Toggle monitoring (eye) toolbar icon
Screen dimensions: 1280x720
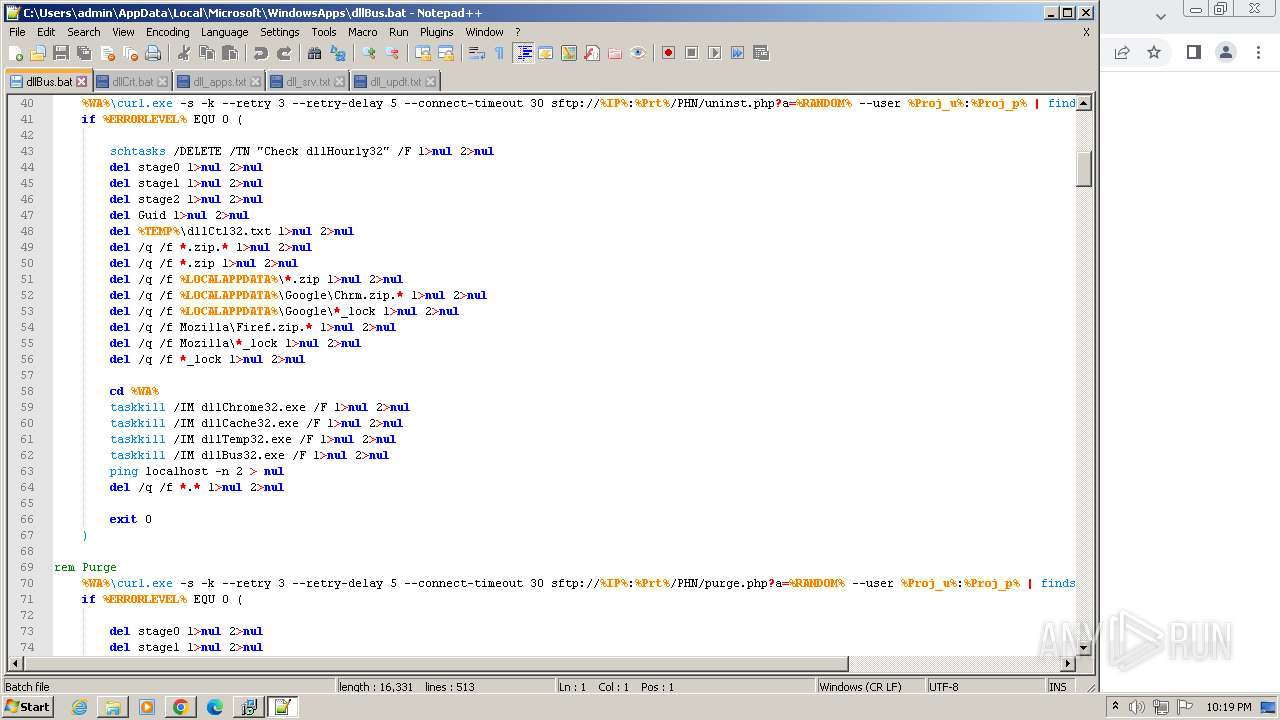tap(638, 53)
